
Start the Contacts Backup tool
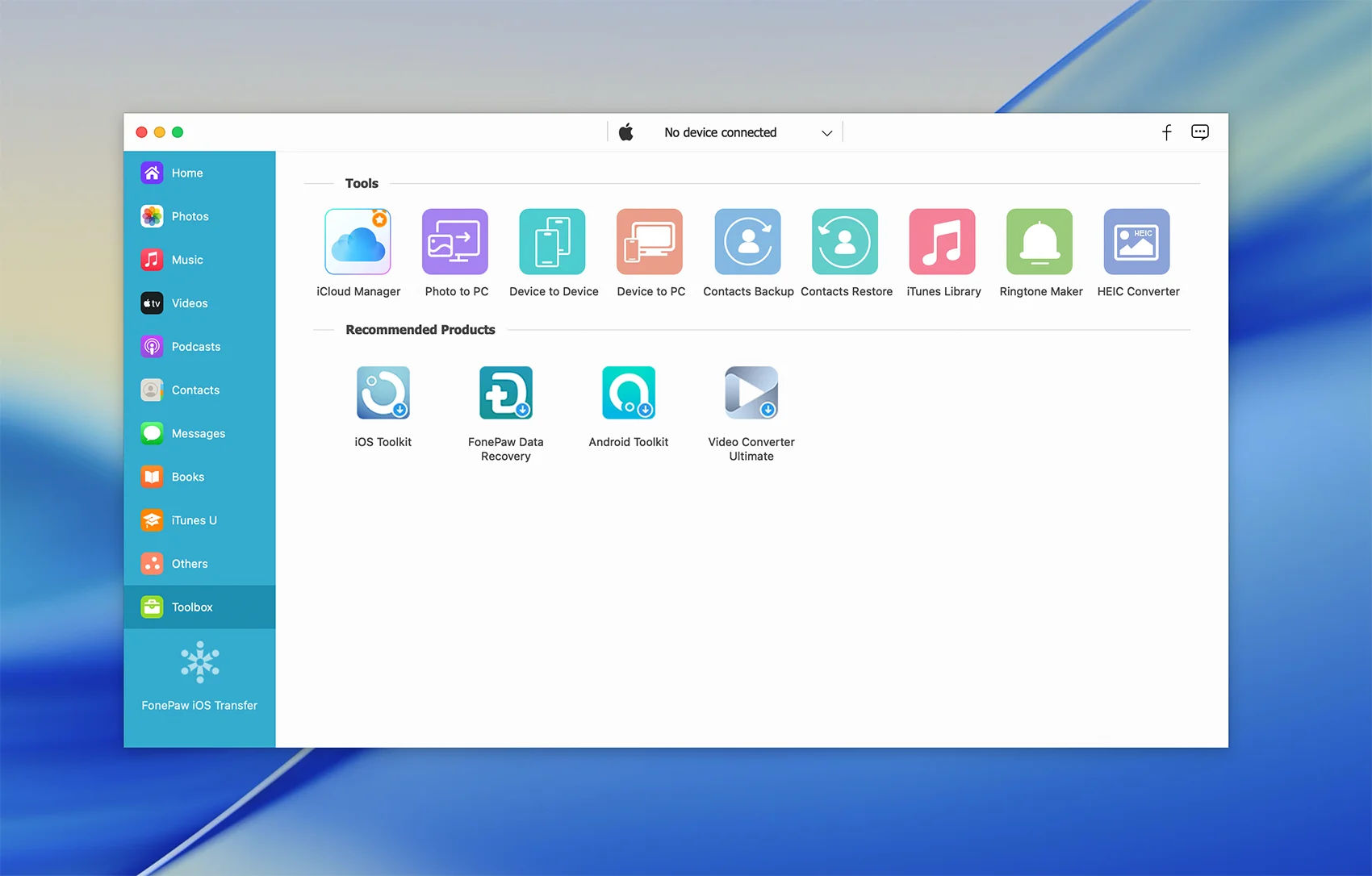tap(747, 242)
